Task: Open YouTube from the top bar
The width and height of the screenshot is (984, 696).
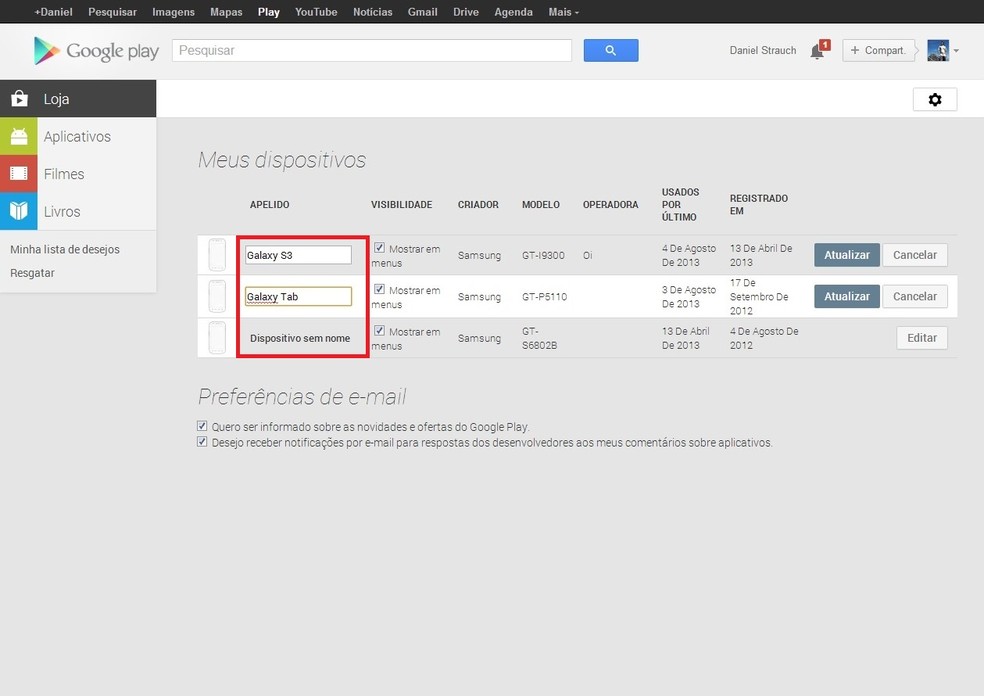Action: pos(316,12)
